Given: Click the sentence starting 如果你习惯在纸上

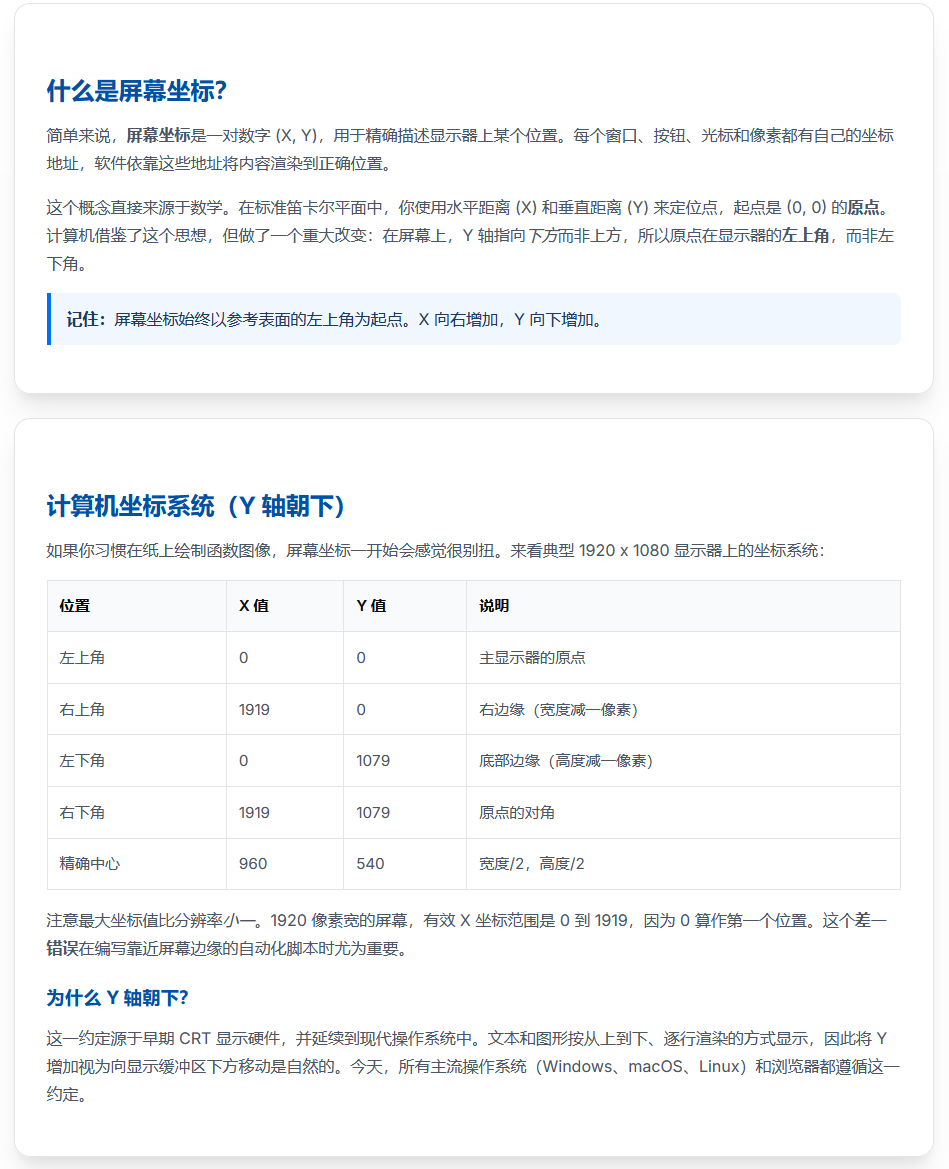Looking at the screenshot, I should pos(435,550).
